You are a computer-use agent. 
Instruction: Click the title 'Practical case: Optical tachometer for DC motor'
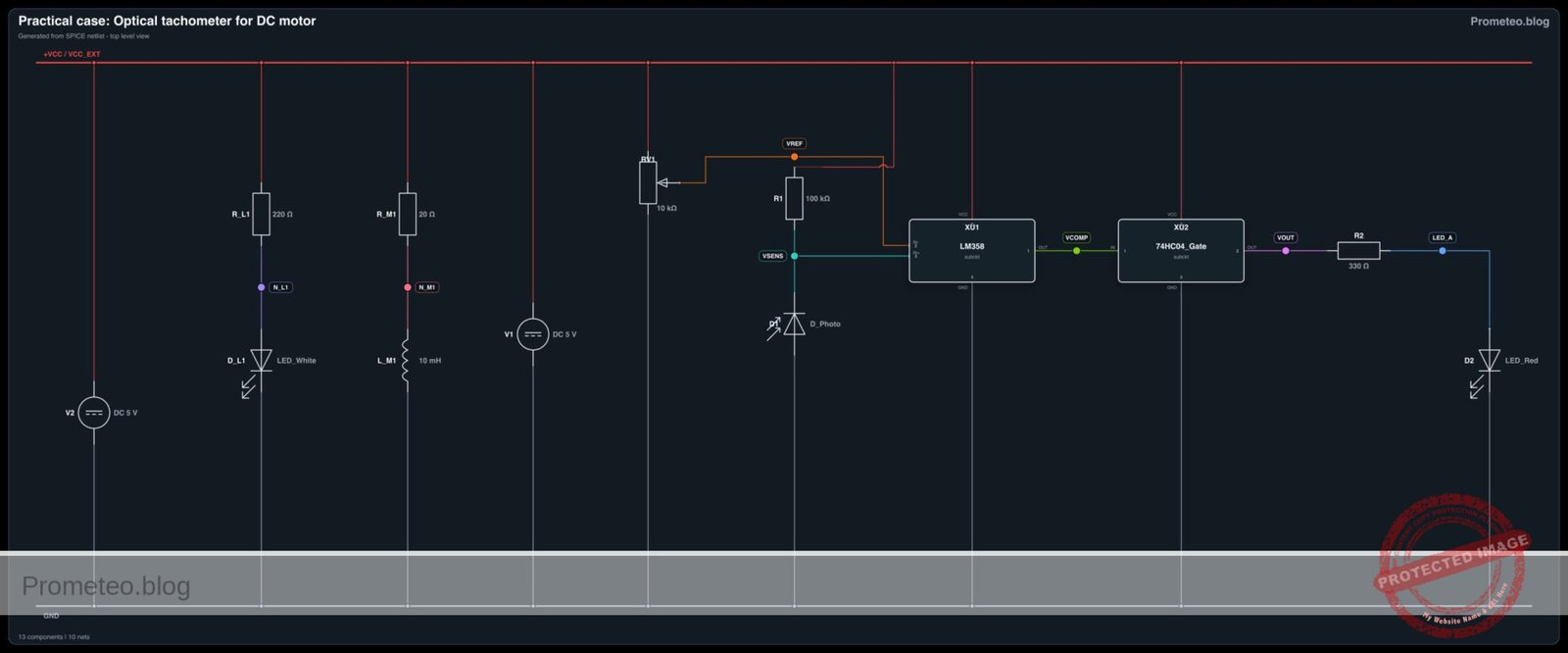pos(167,21)
